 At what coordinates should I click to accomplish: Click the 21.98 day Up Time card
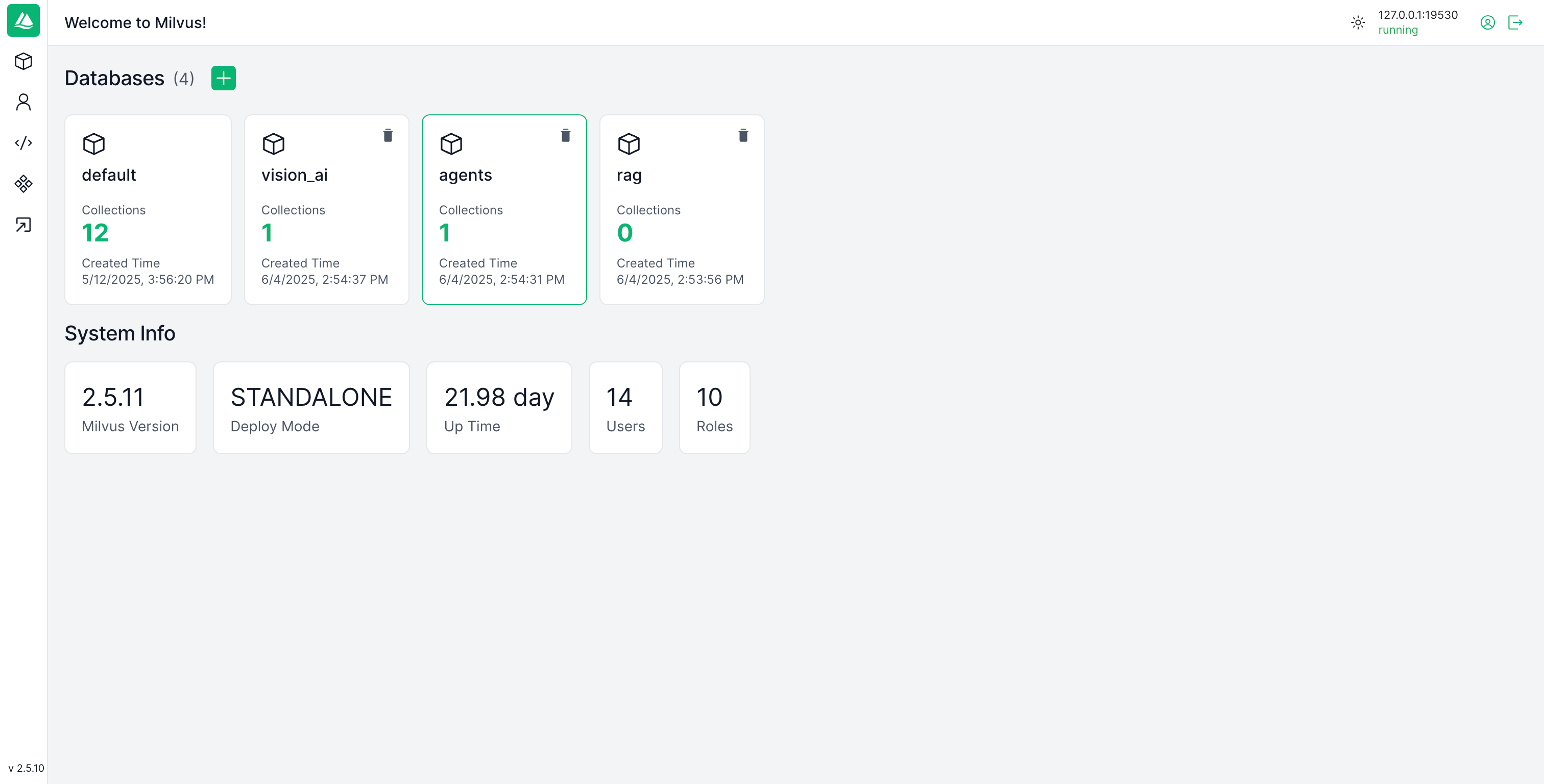(x=499, y=408)
